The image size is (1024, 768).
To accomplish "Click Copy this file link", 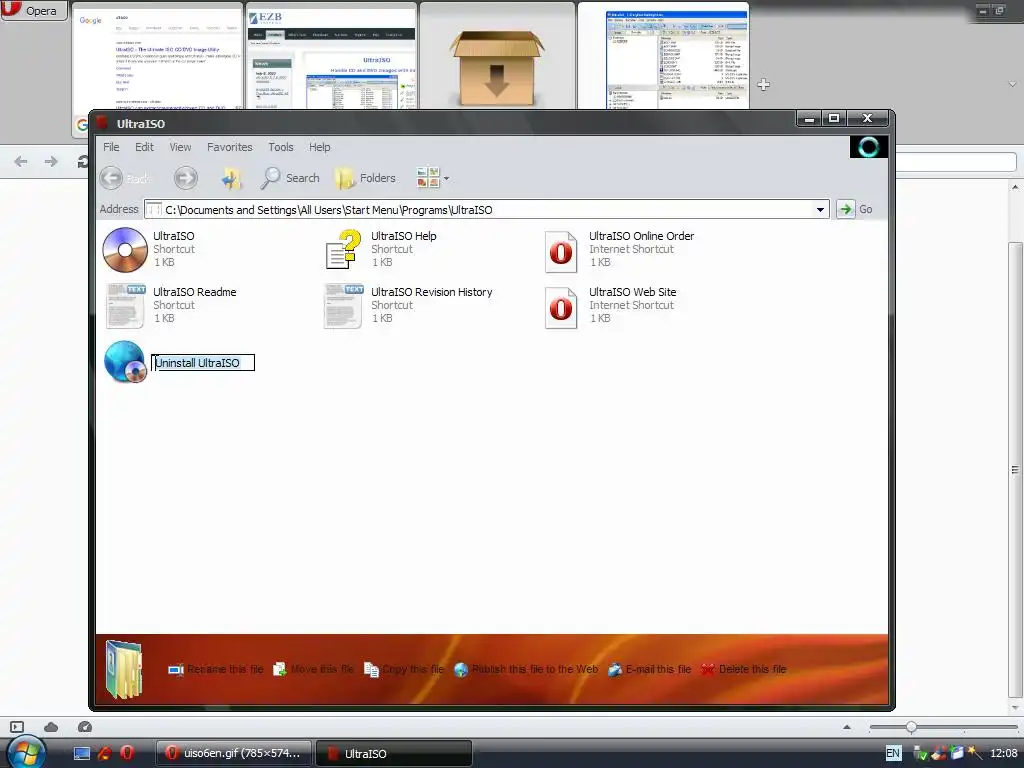I will 404,669.
